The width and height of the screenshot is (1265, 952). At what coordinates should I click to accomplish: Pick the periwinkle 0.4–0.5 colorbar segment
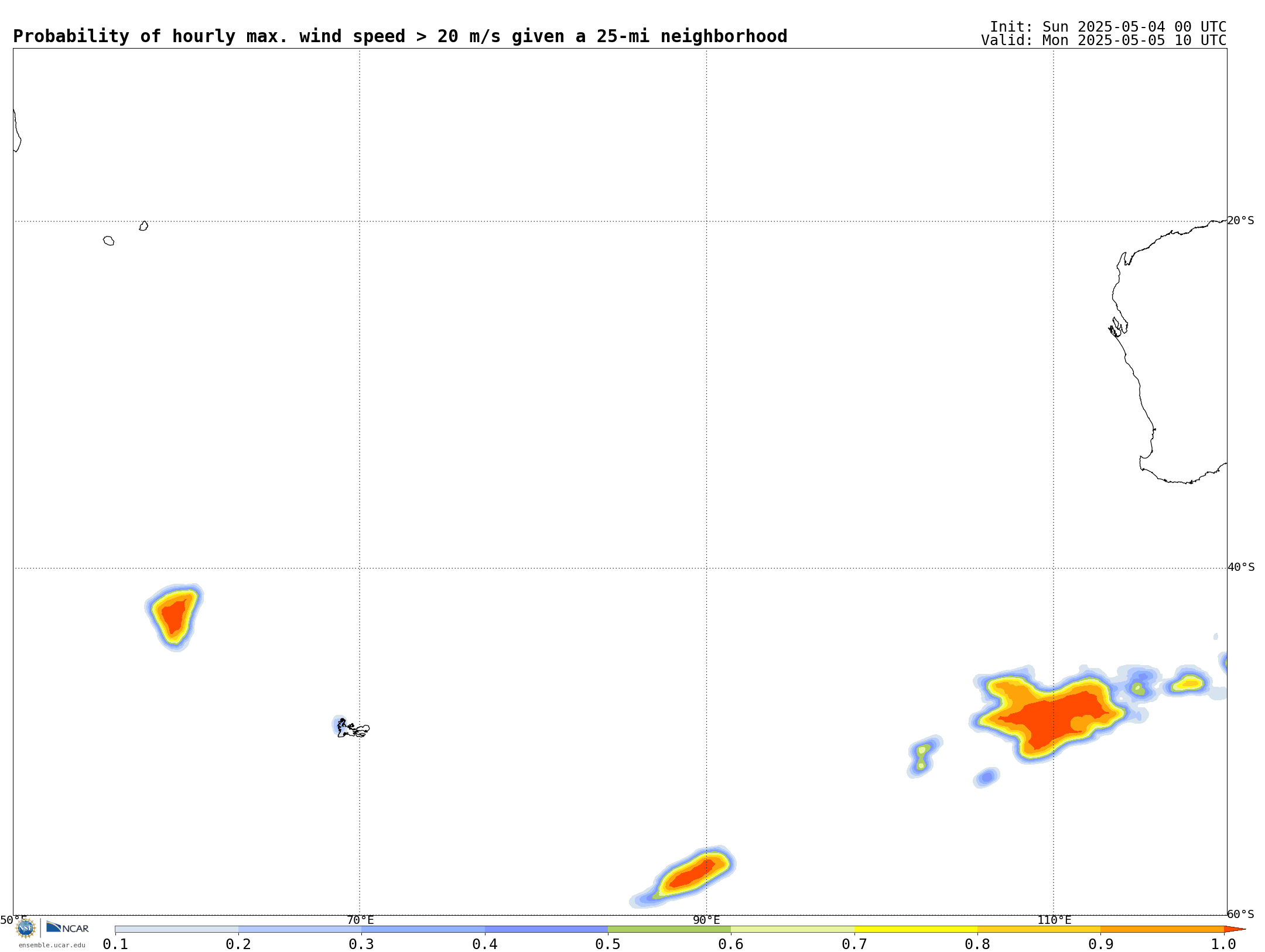coord(546,929)
